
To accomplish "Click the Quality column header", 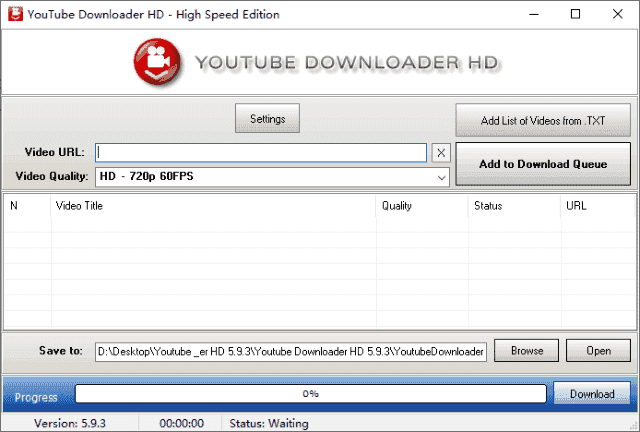I will [x=422, y=206].
